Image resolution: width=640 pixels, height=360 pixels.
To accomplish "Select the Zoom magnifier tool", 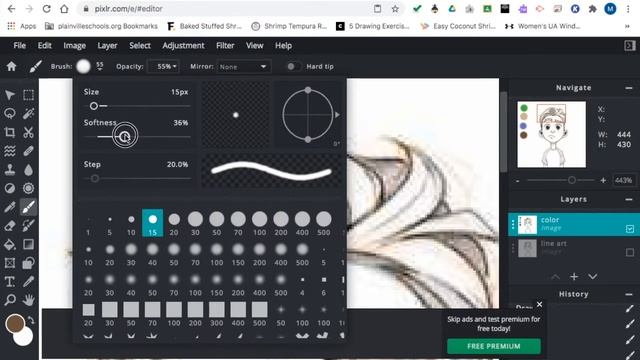I will [x=10, y=300].
